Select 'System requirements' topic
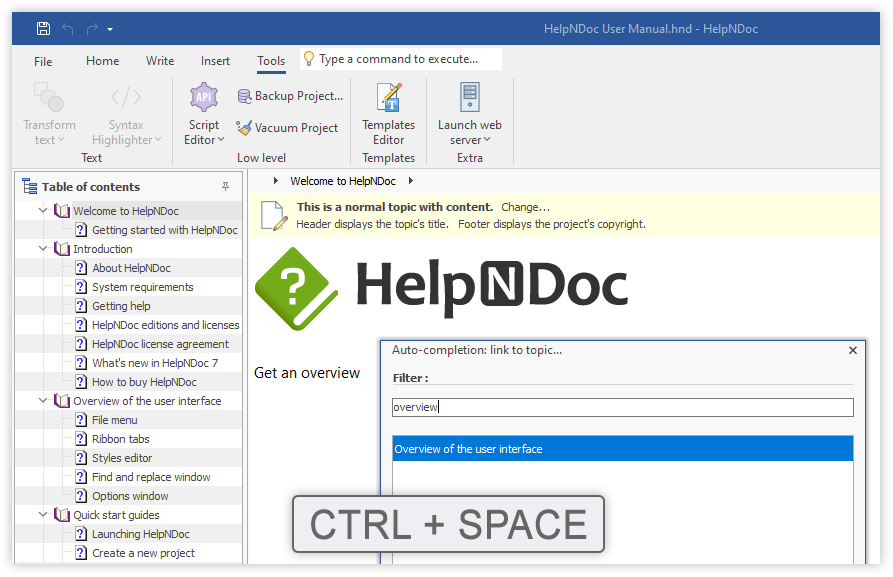Image resolution: width=893 pixels, height=577 pixels. [142, 287]
